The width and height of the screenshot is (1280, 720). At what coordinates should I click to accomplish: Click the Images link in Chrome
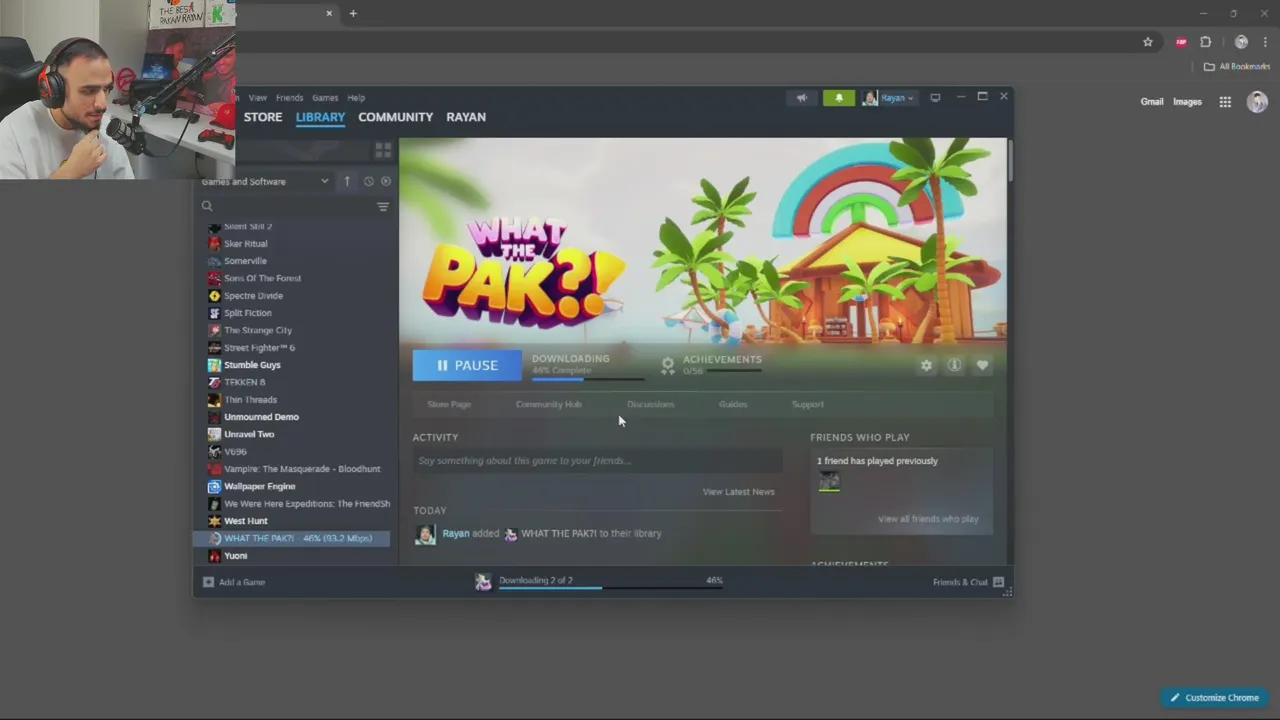click(x=1187, y=102)
